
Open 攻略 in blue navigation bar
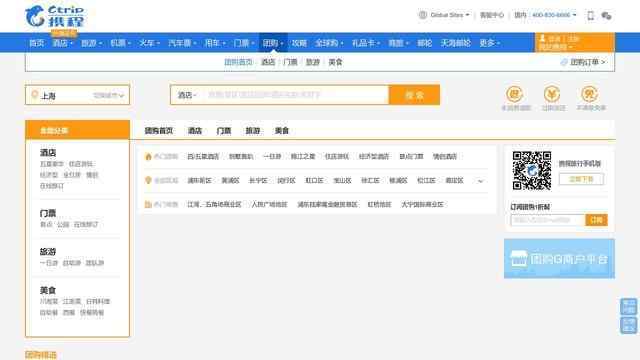point(299,43)
